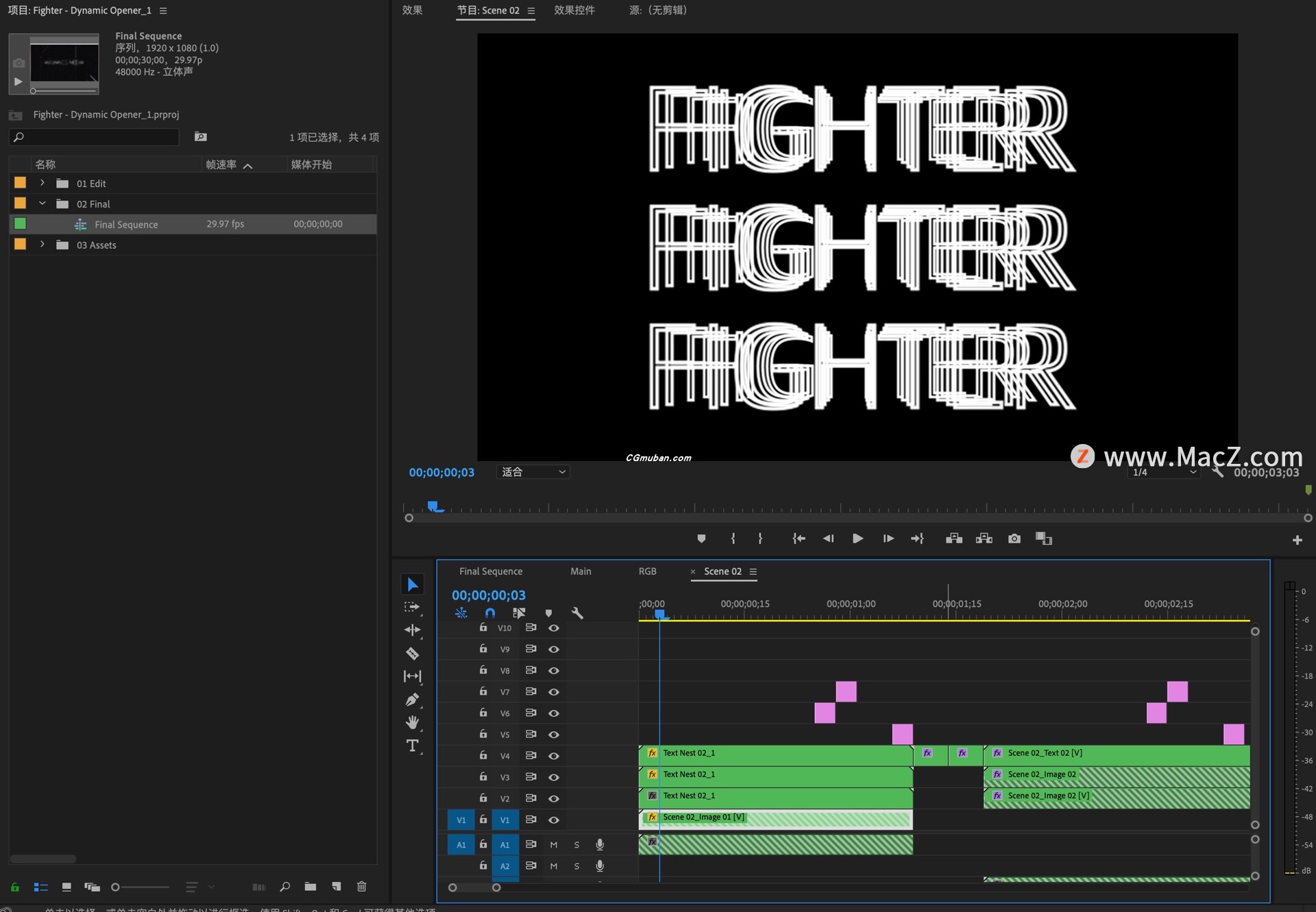The height and width of the screenshot is (912, 1316).
Task: Open program monitor settings wrench
Action: tap(1217, 472)
